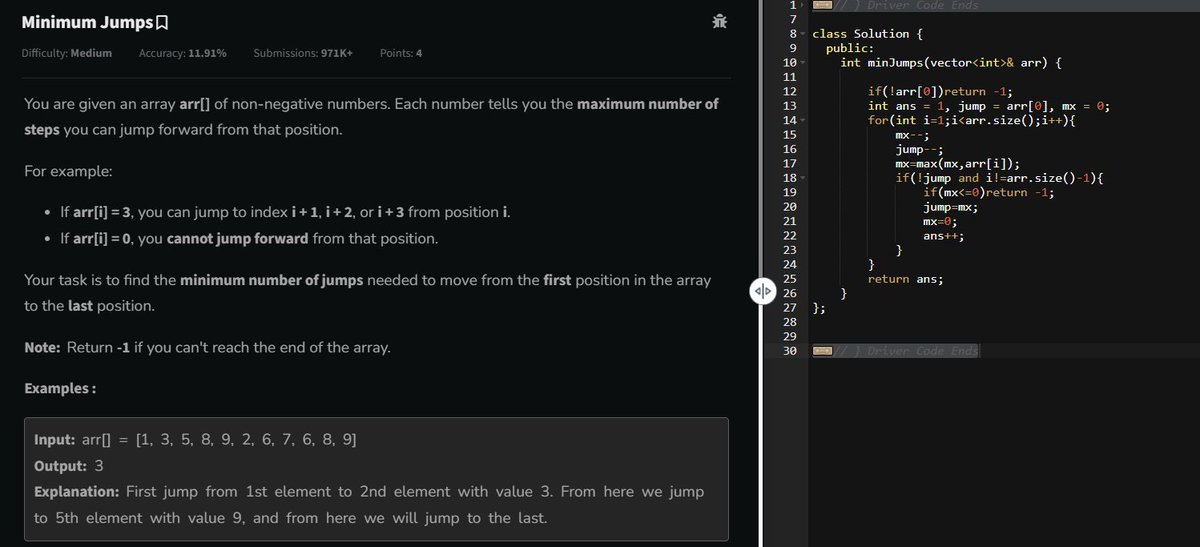Click the 'Accuracy: 11.91%' stat

click(182, 52)
